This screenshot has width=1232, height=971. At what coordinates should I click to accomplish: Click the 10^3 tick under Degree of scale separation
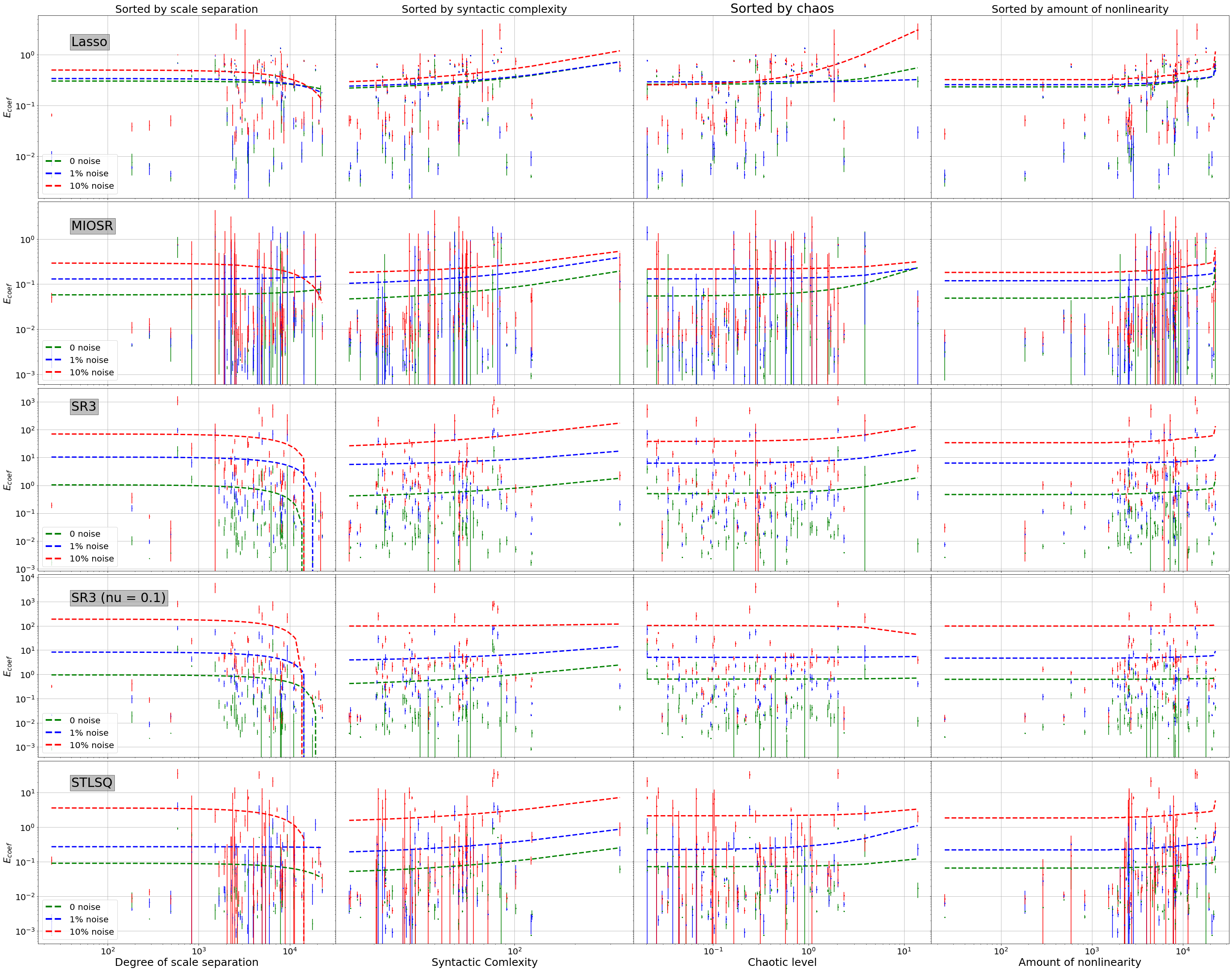click(x=199, y=951)
